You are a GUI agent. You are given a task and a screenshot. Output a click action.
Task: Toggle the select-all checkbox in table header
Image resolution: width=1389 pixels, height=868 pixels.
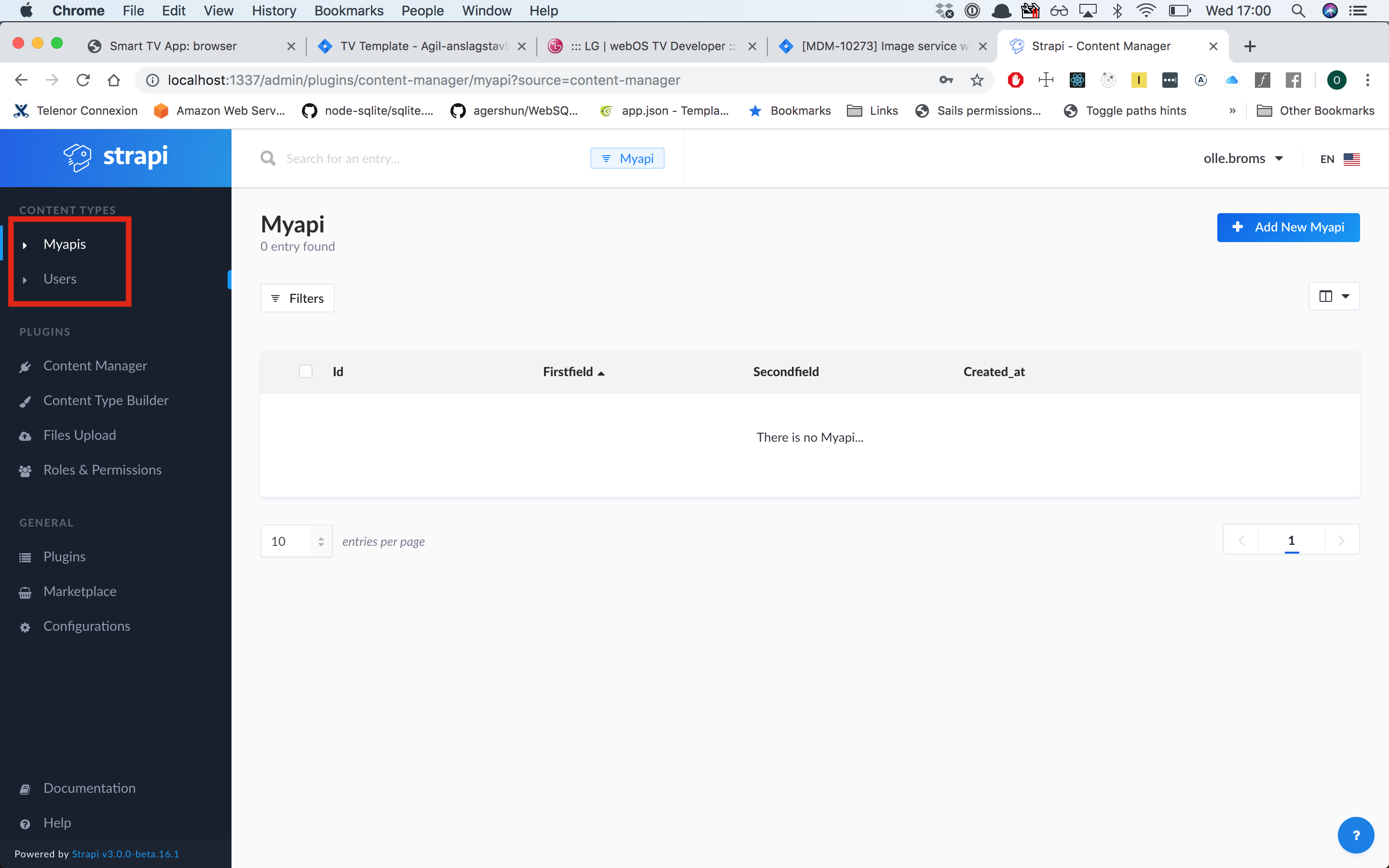pos(306,371)
